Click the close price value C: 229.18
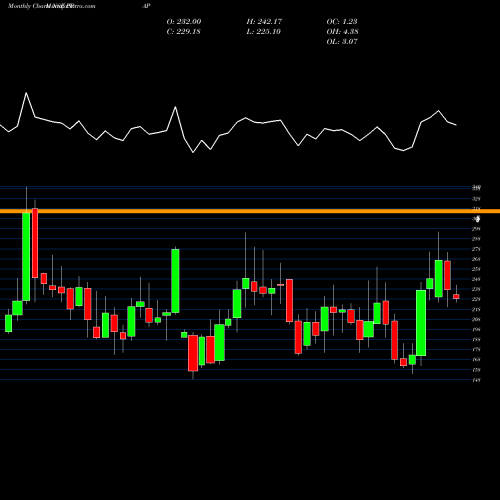Viewport: 500px width, 500px height. click(183, 31)
